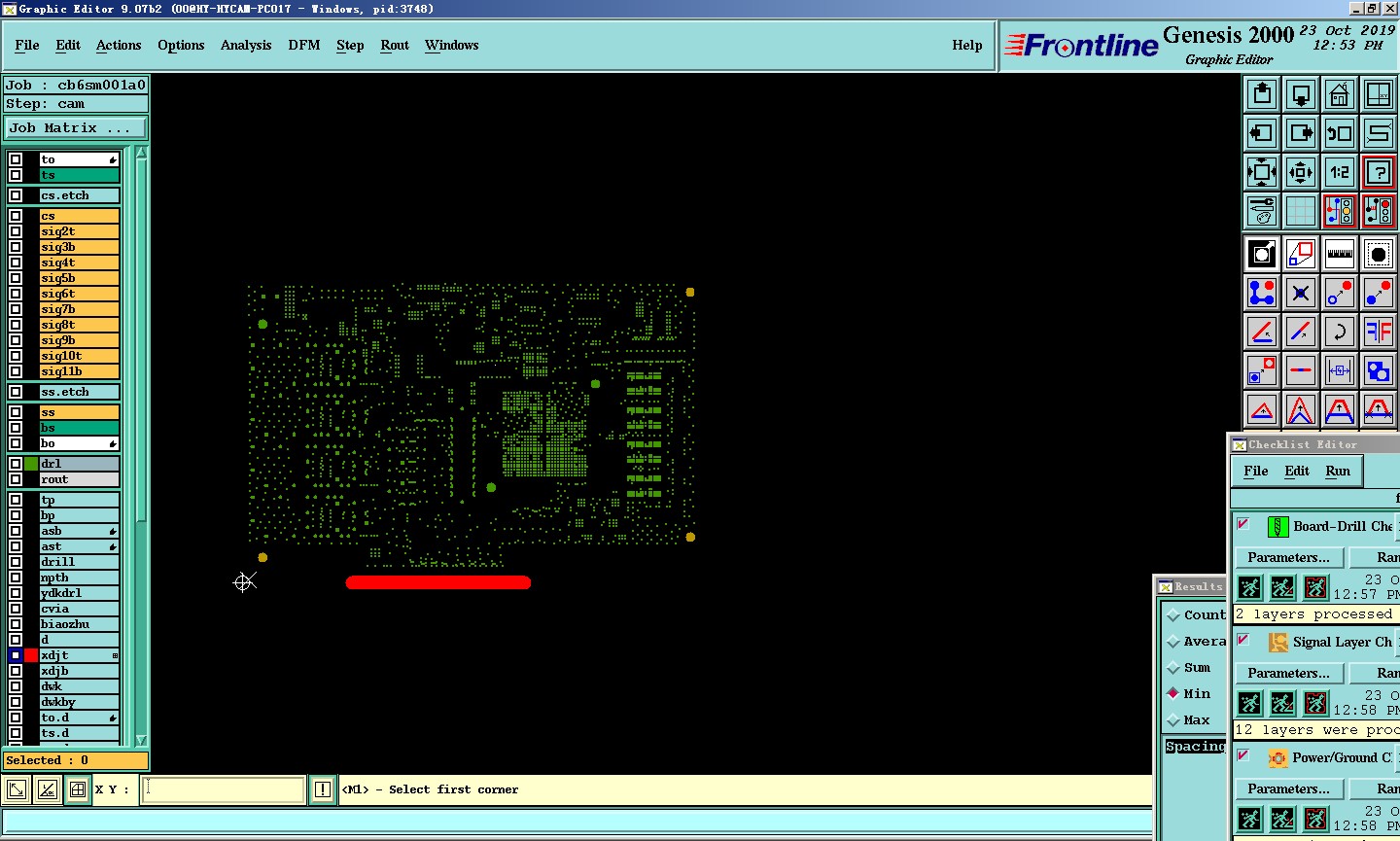
Task: Select the 'rout' layer name
Action: point(80,479)
